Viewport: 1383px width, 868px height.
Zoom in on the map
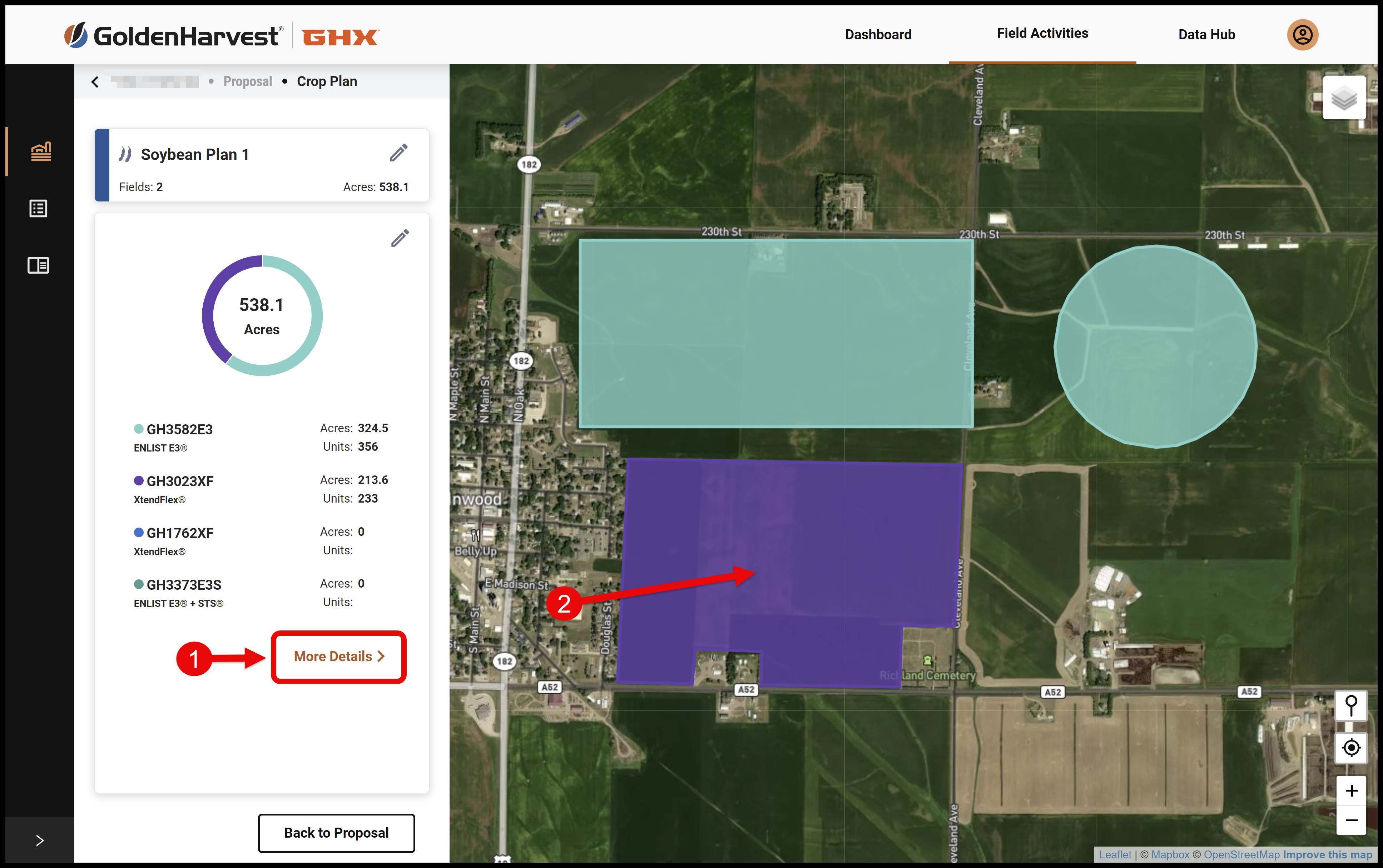tap(1351, 791)
